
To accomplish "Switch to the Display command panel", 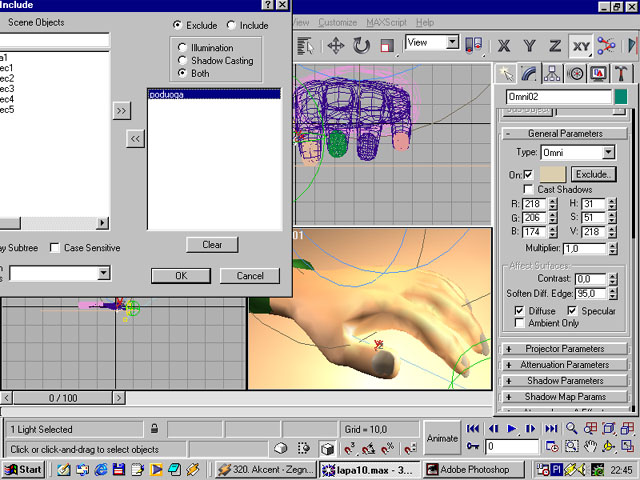I will [x=599, y=73].
